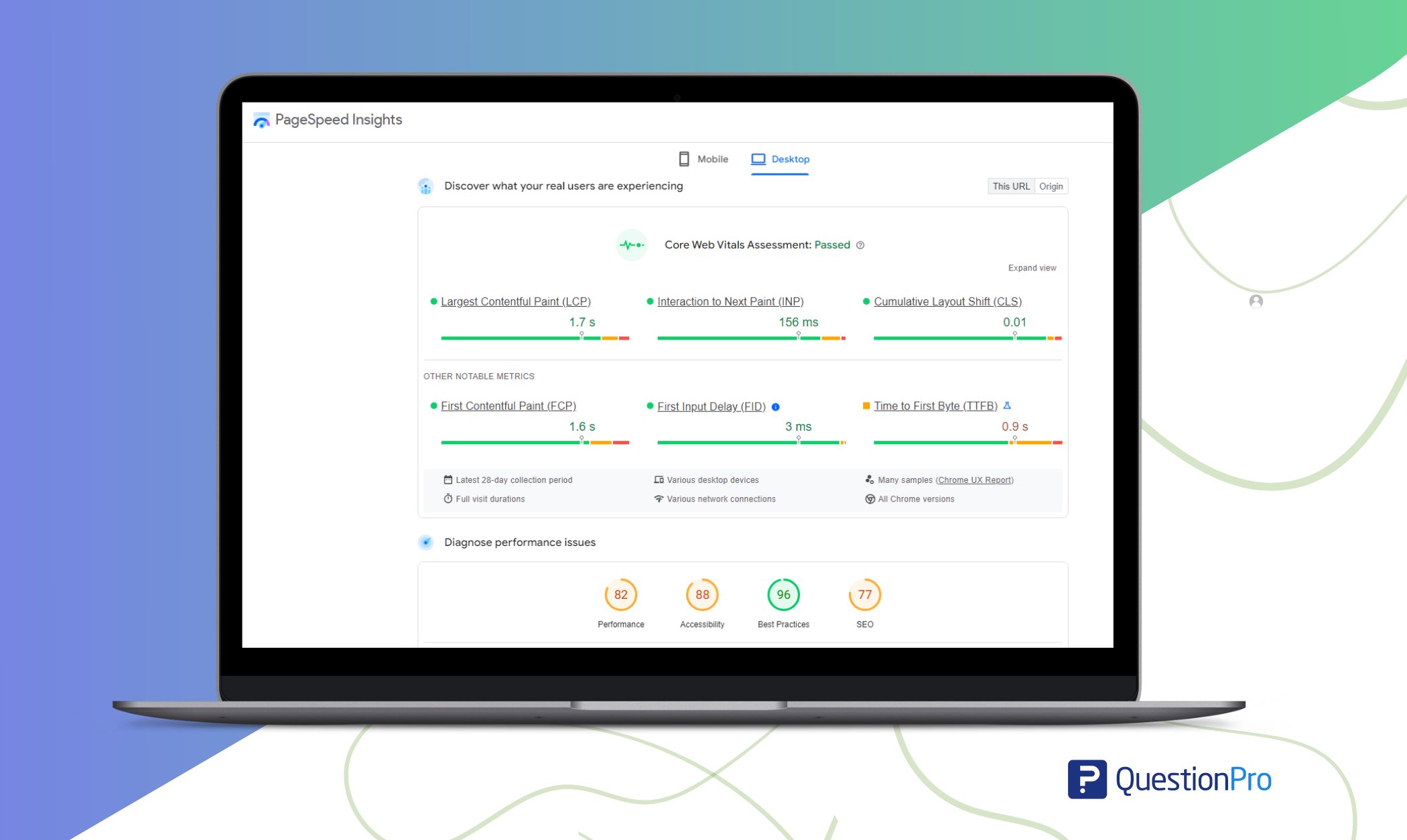This screenshot has height=840, width=1407.
Task: Toggle to Origin data
Action: 1051,186
